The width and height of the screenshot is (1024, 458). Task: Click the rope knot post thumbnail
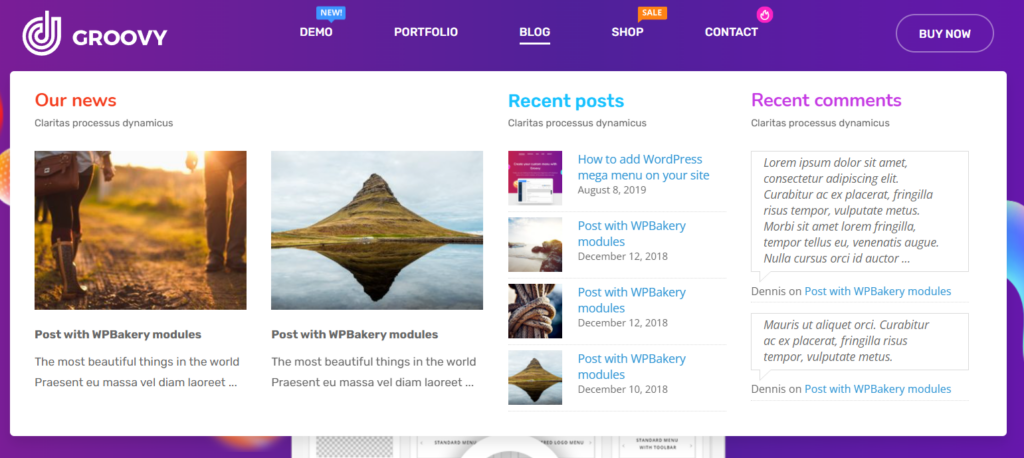point(535,311)
